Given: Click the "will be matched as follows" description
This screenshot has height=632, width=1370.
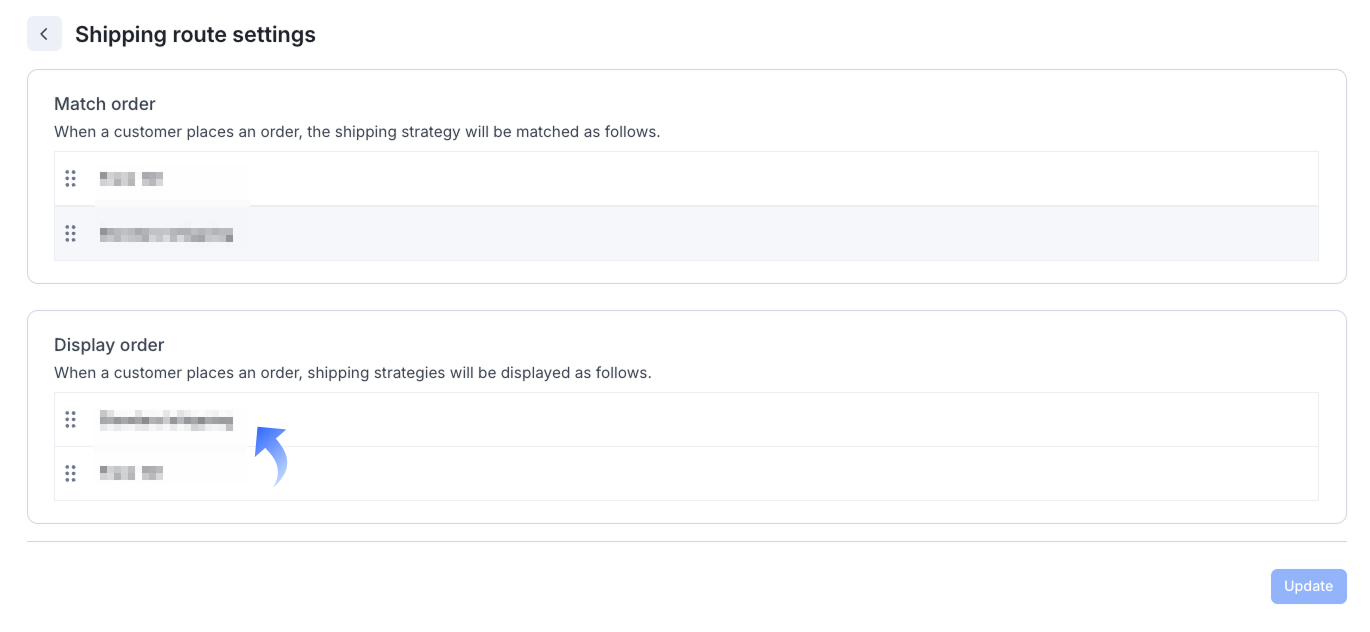Looking at the screenshot, I should (357, 132).
